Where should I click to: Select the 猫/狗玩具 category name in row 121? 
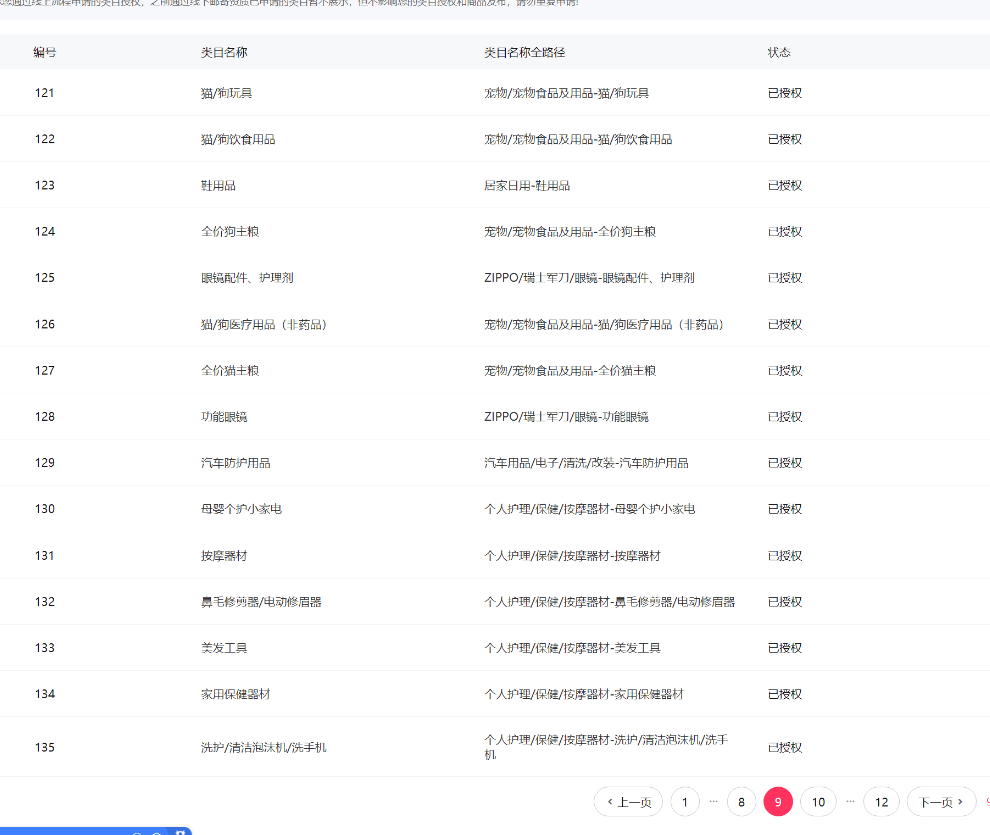point(226,93)
